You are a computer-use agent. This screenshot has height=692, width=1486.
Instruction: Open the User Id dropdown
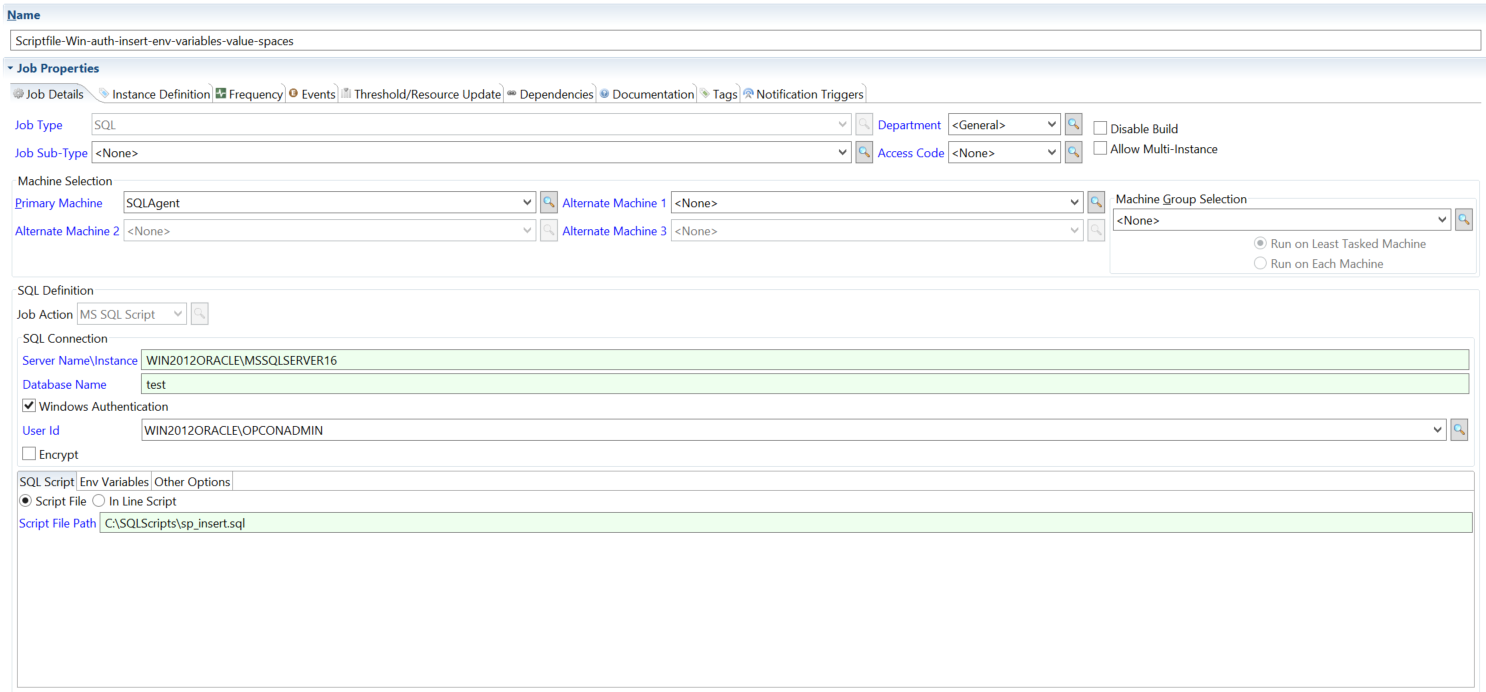[1438, 430]
